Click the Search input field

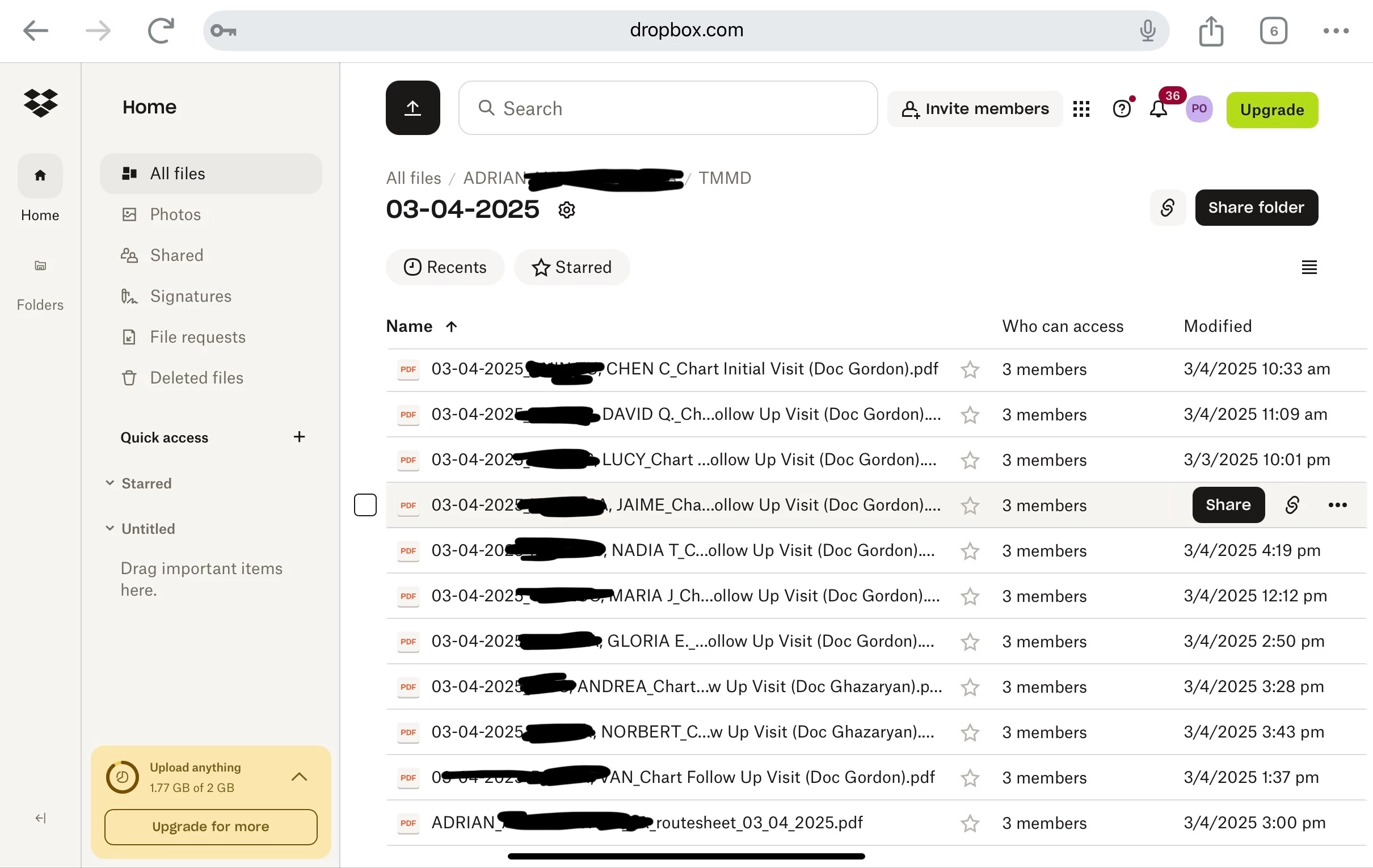tap(667, 108)
